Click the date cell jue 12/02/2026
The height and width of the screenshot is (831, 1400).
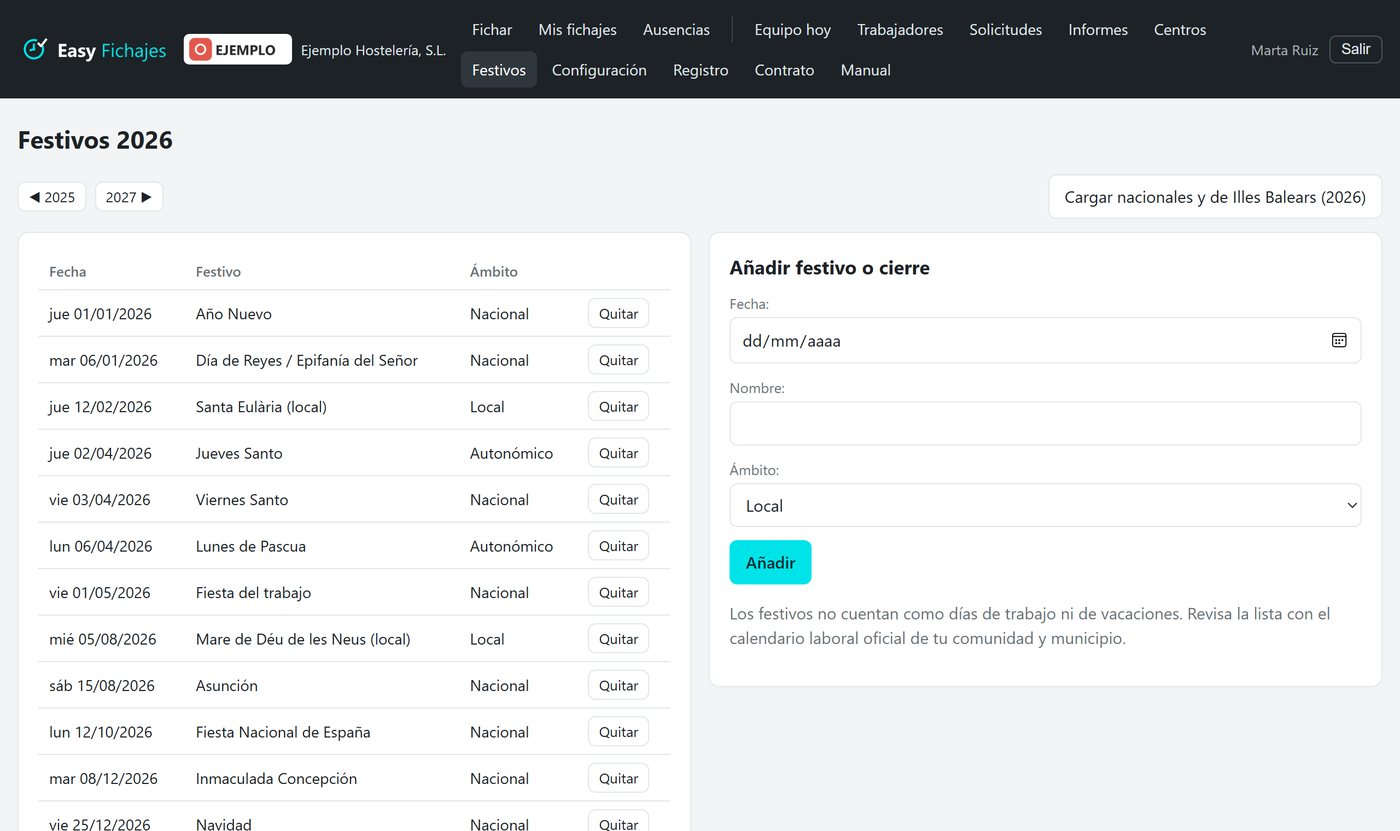[x=100, y=407]
